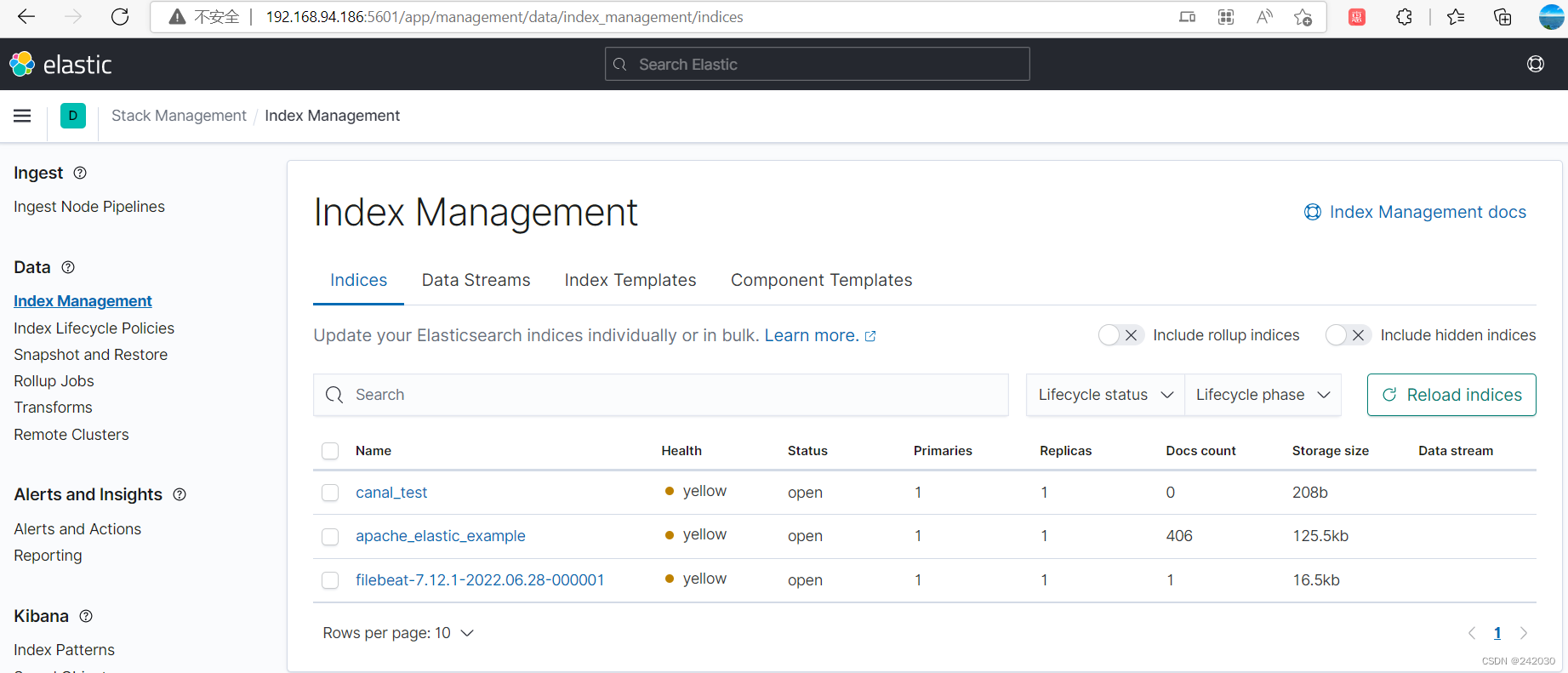Click Reload indices button
Image resolution: width=1568 pixels, height=673 pixels.
pyautogui.click(x=1451, y=395)
